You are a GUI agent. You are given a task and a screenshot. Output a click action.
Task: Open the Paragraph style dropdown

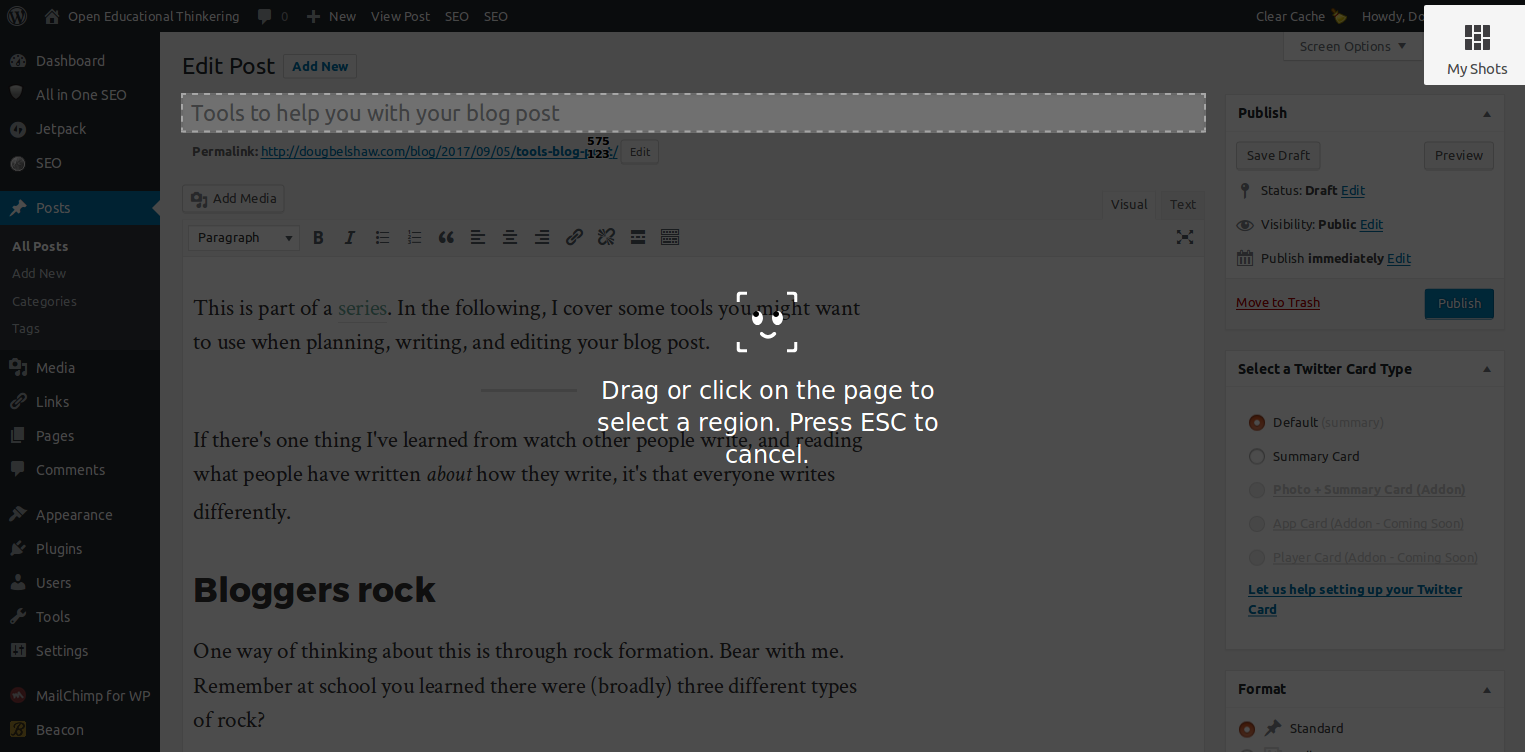pyautogui.click(x=243, y=237)
